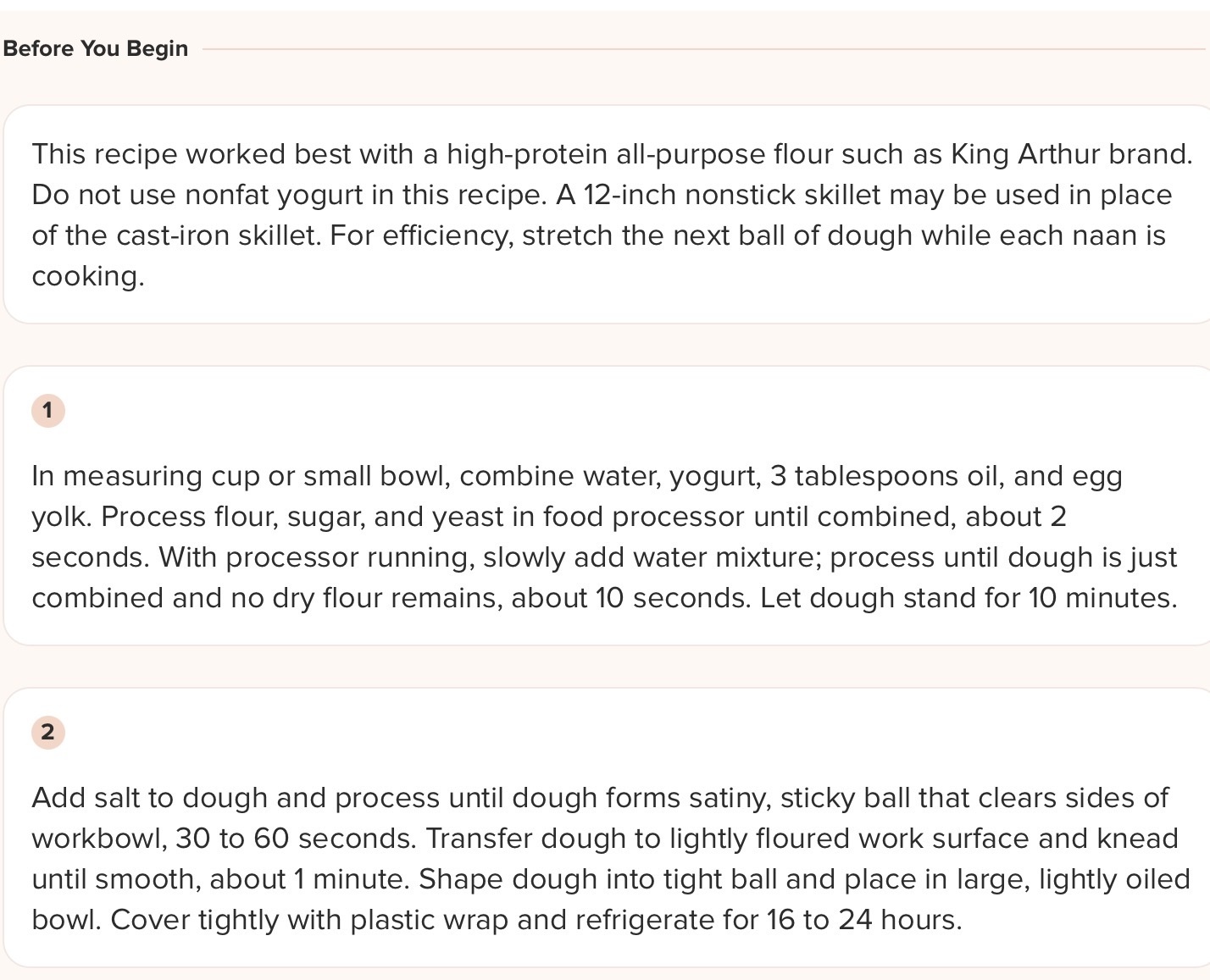Click the word cooking ending the note
Screen dimensions: 1210x980
point(86,276)
